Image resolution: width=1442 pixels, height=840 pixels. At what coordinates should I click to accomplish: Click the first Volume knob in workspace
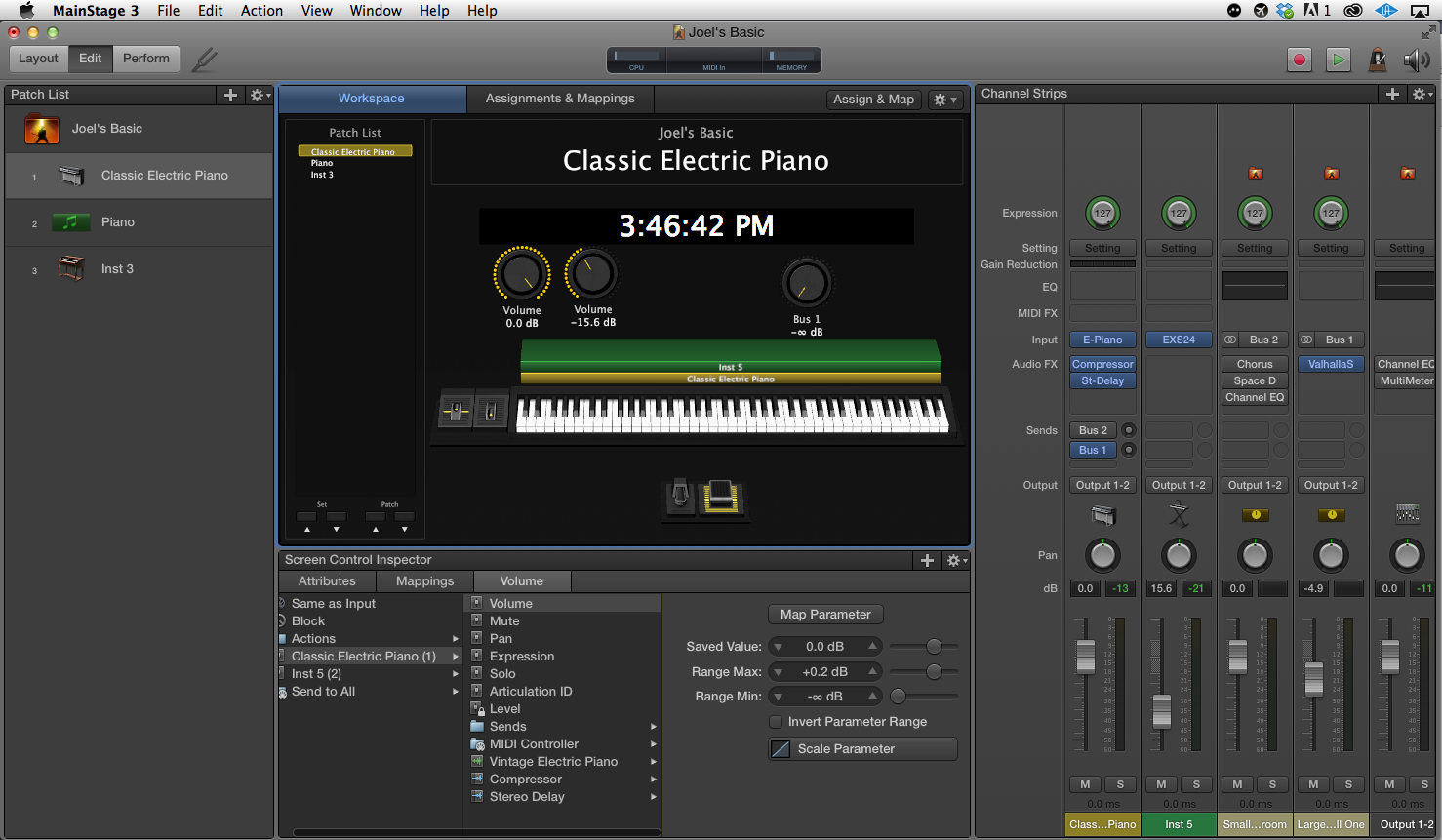[x=522, y=275]
